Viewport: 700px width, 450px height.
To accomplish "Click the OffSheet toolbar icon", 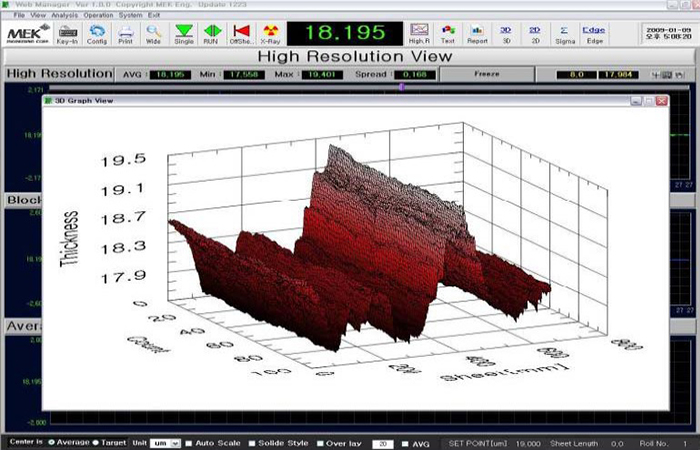I will click(x=240, y=34).
